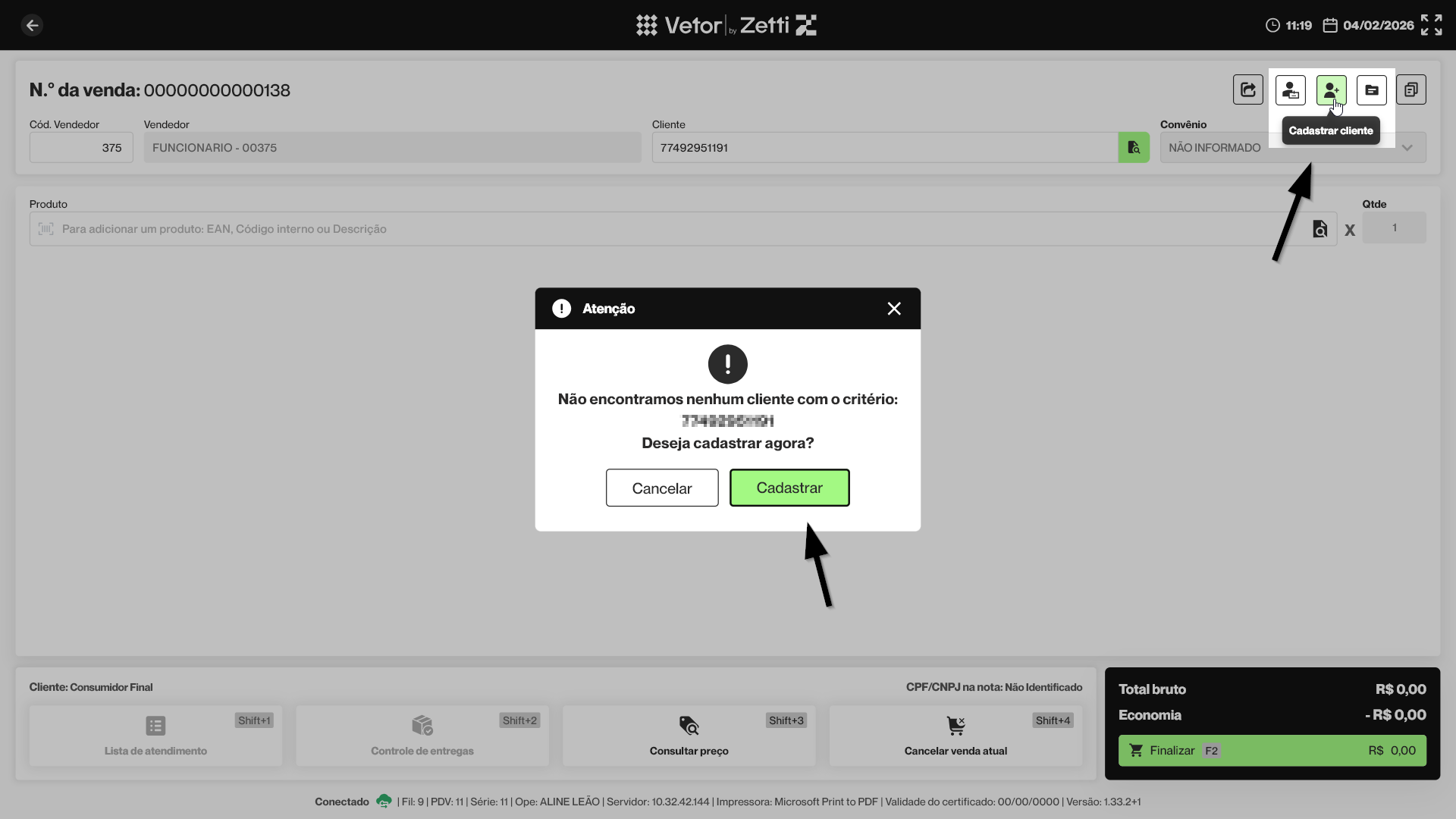Click the share/export icon in the sale header
The width and height of the screenshot is (1456, 819).
[1247, 90]
